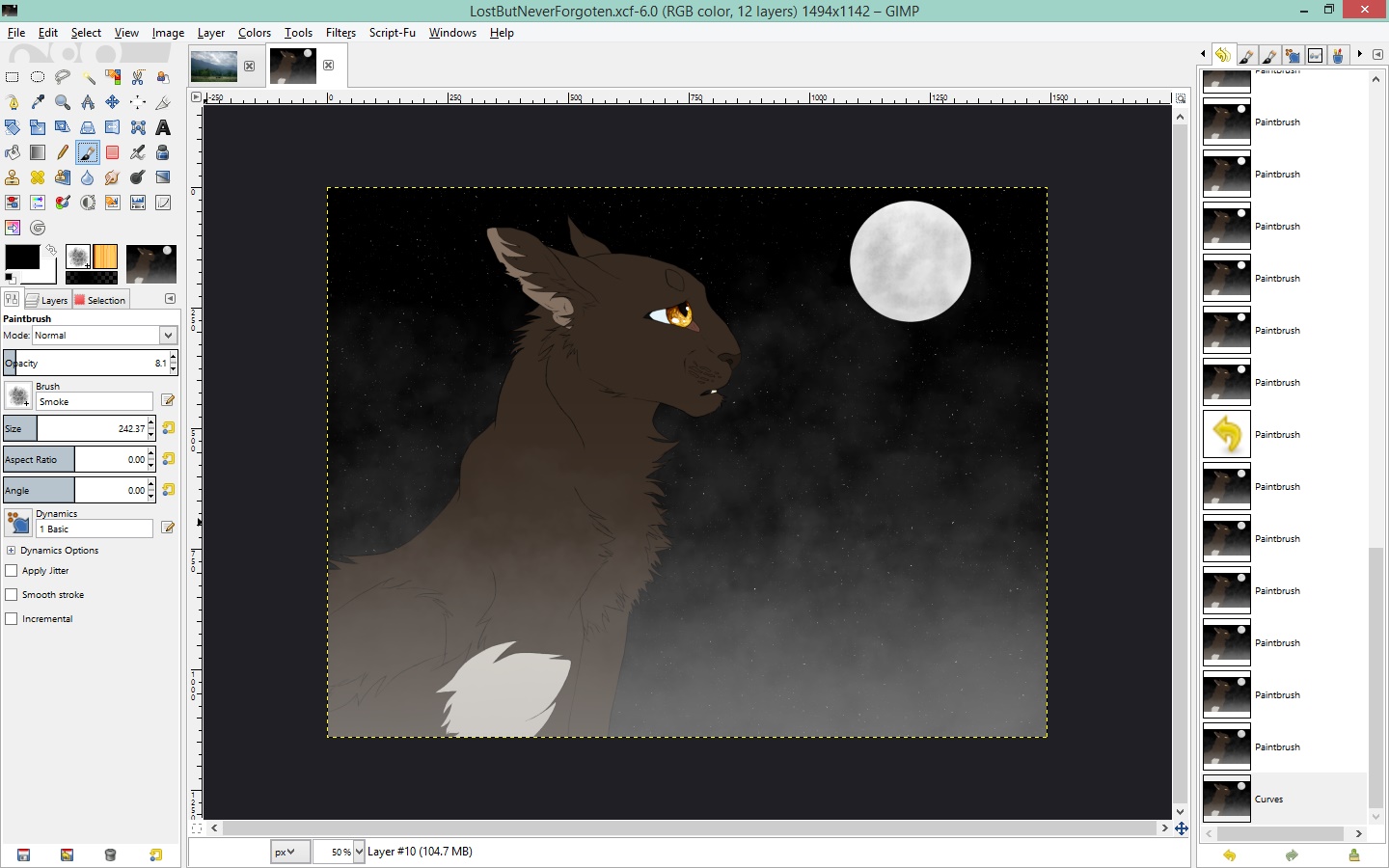1389x868 pixels.
Task: Activate the Heal bandage tool
Action: (38, 177)
